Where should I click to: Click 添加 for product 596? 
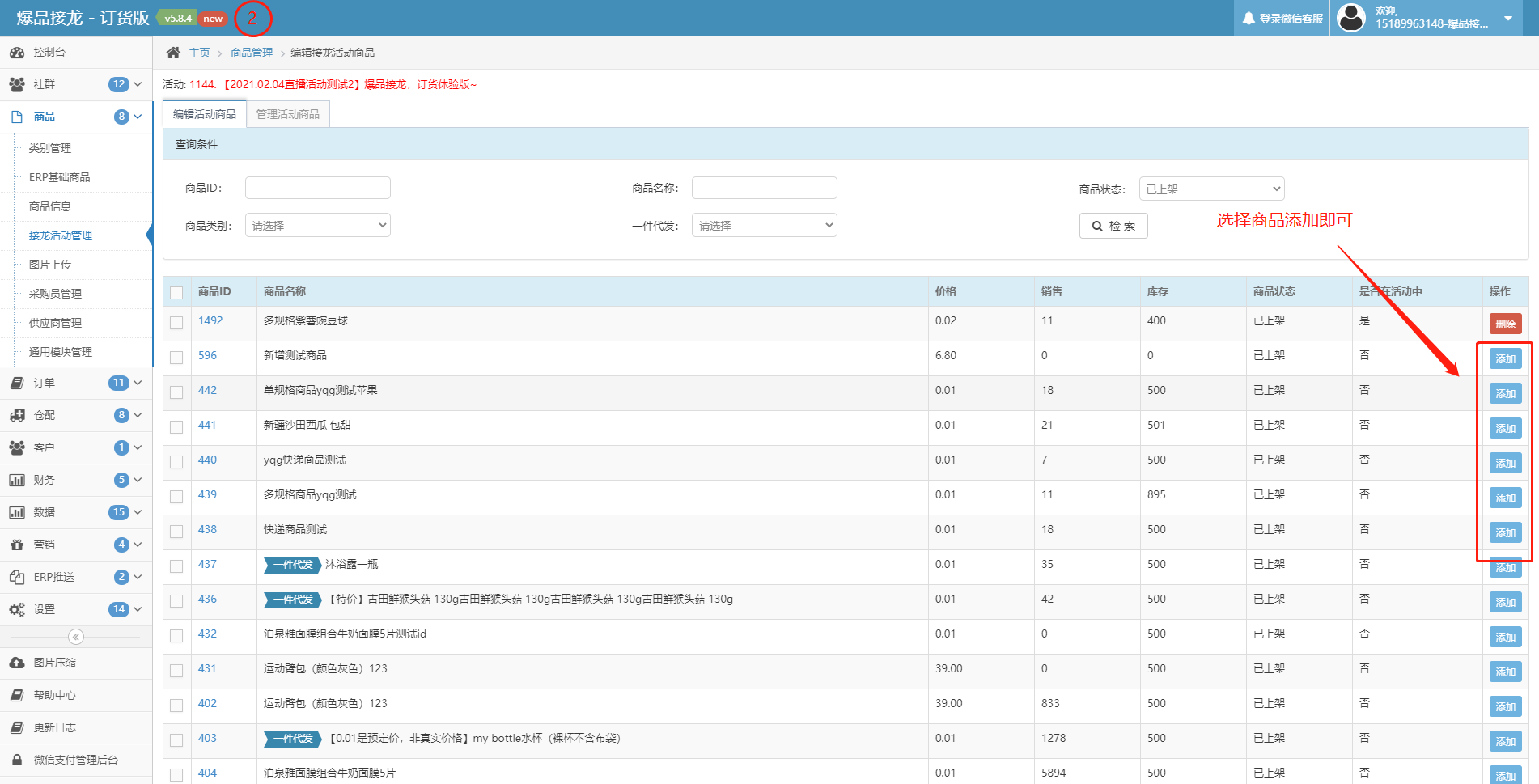tap(1506, 358)
